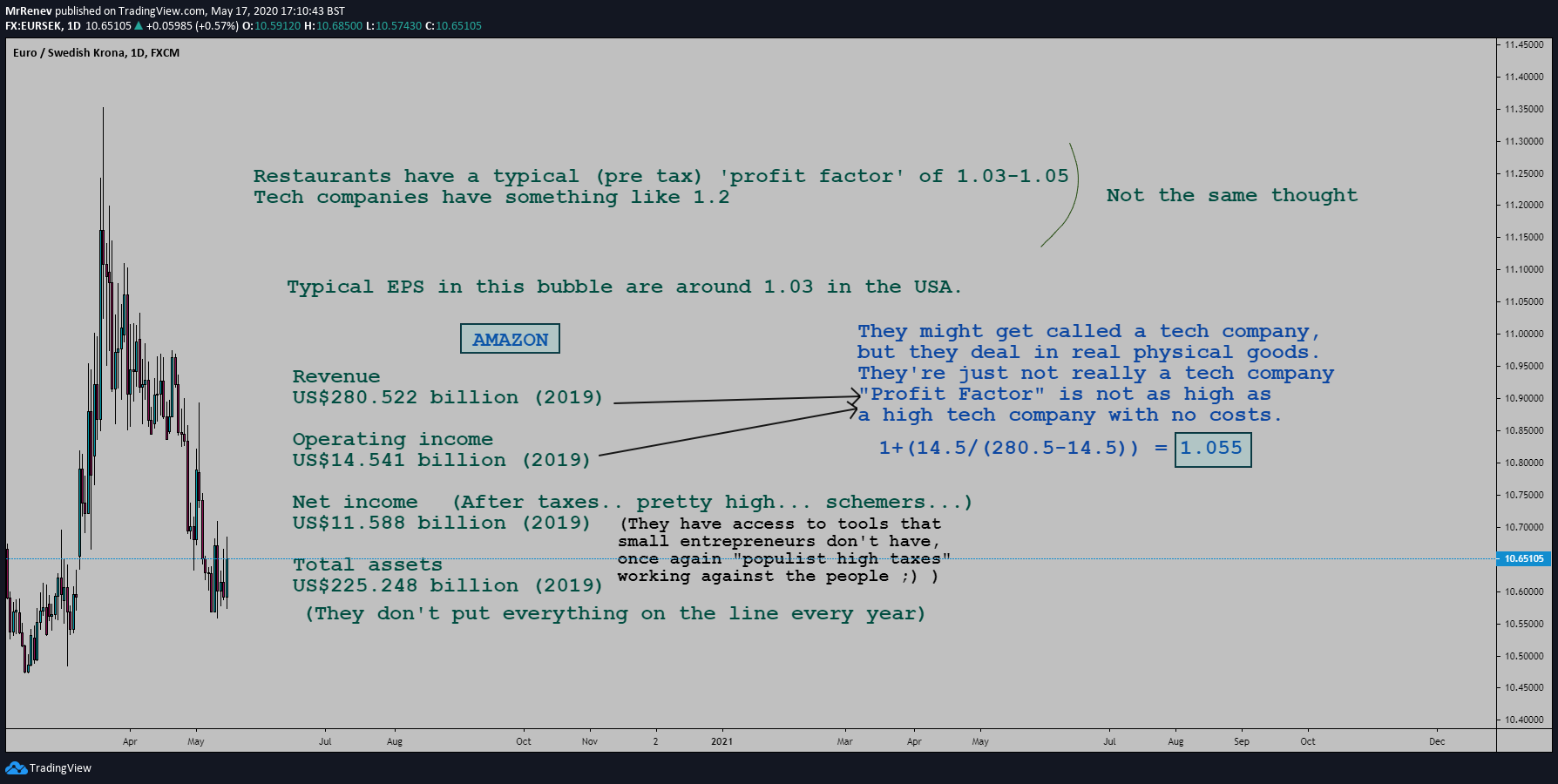Click the 10.40000 price axis label

pyautogui.click(x=1524, y=720)
